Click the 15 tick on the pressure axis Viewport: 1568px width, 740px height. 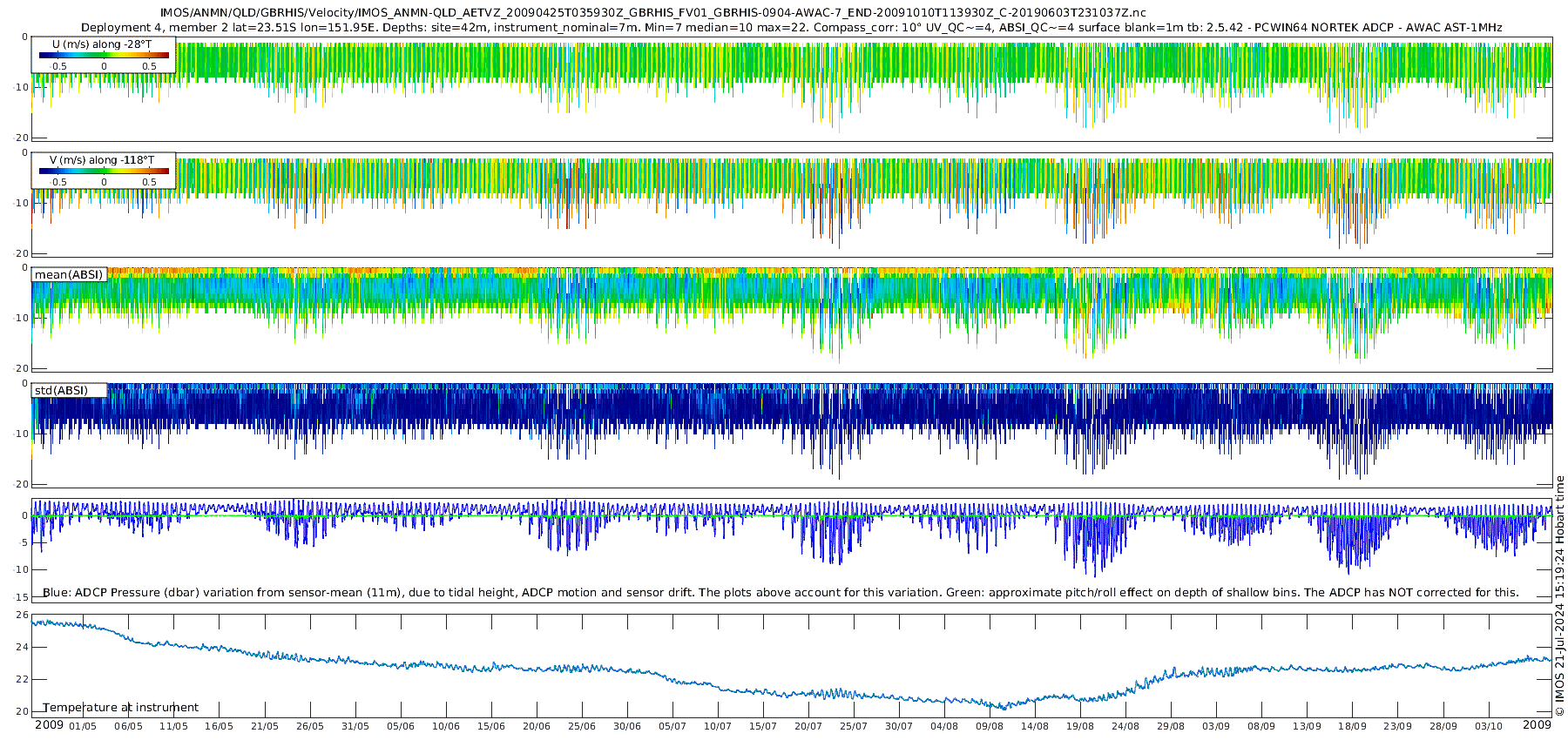[23, 598]
